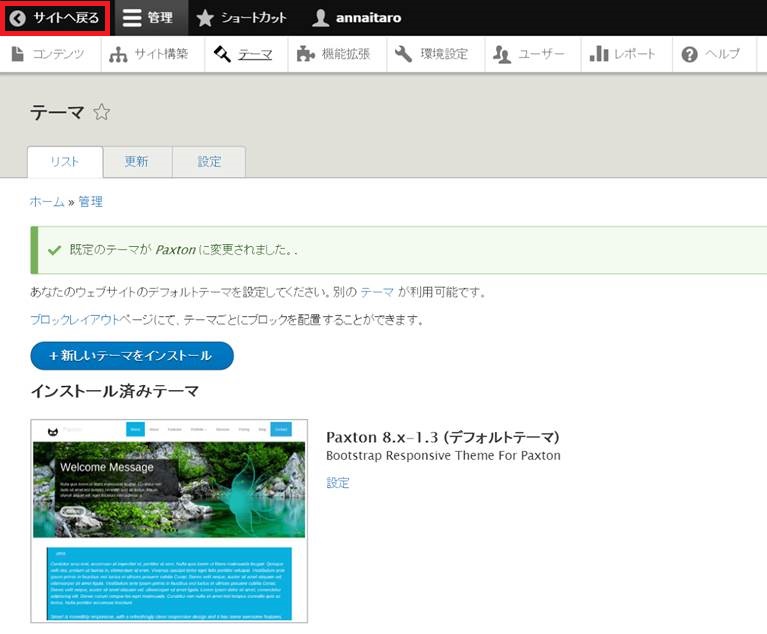
Task: Open the Paxton theme 設定 link
Action: (338, 483)
